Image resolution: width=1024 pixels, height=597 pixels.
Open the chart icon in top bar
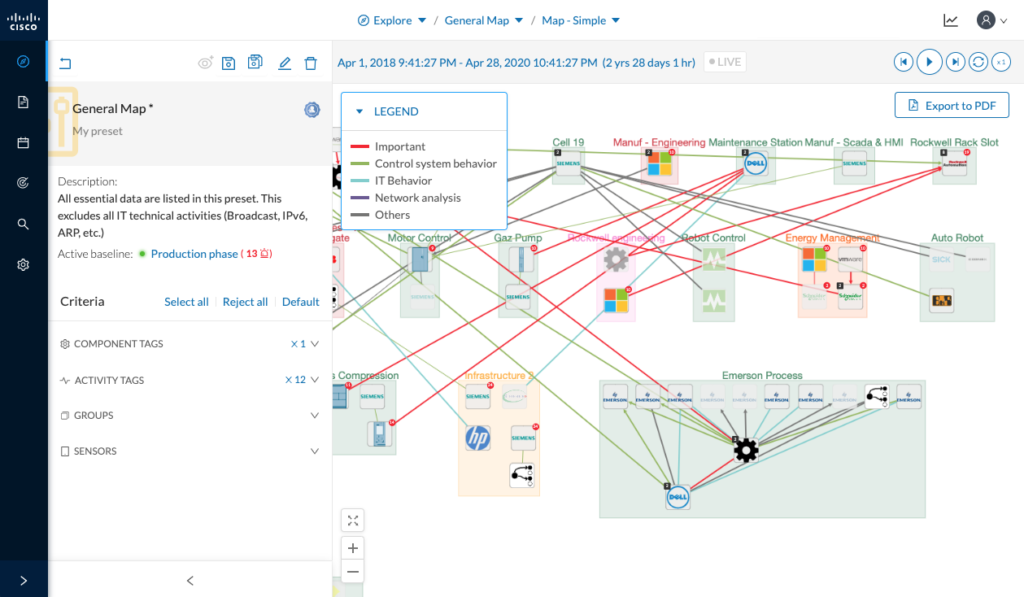pyautogui.click(x=951, y=20)
